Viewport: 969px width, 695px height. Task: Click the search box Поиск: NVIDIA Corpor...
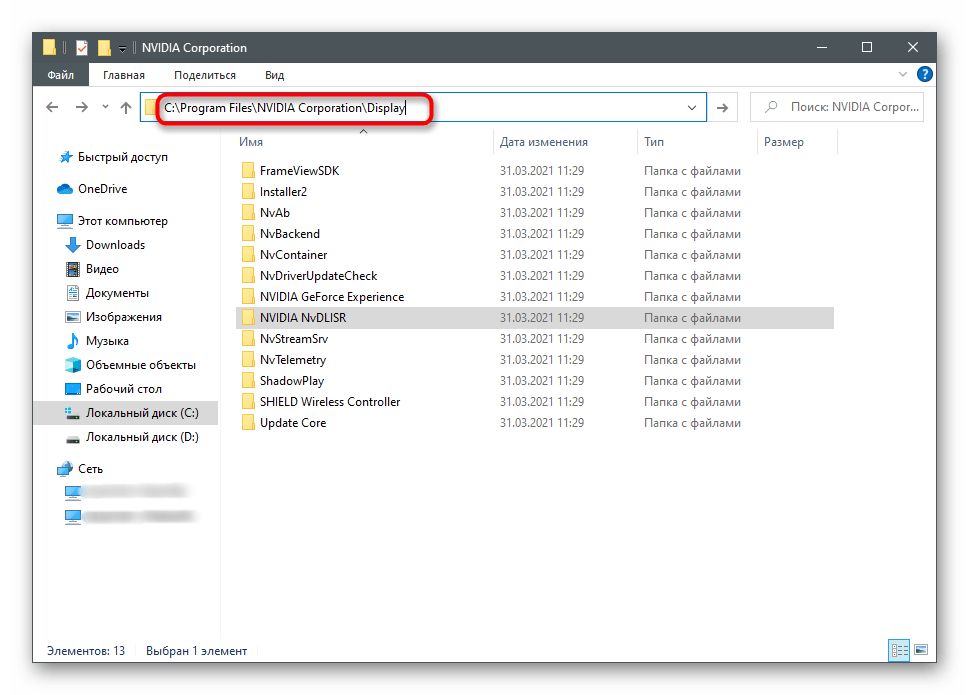(837, 107)
